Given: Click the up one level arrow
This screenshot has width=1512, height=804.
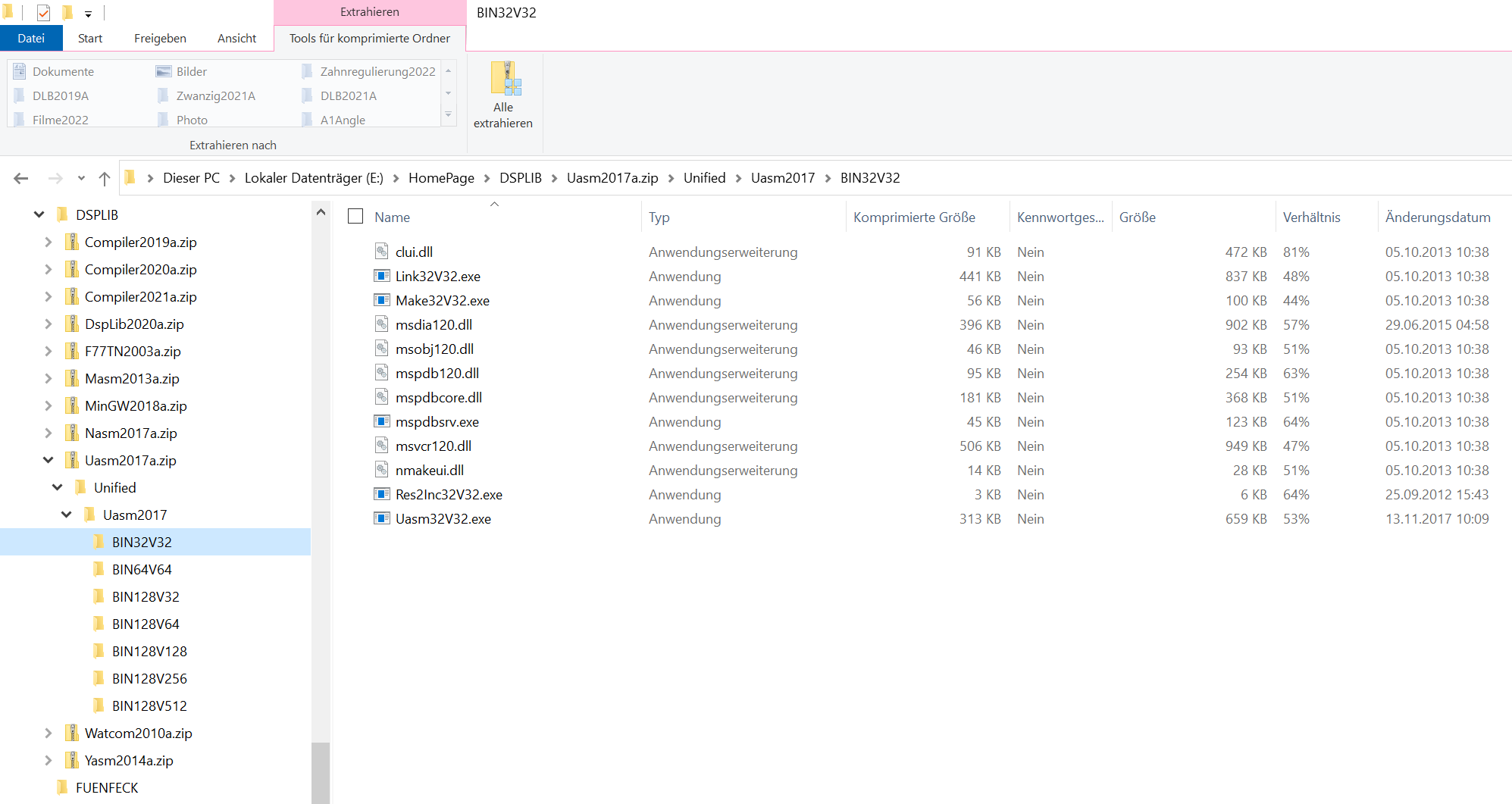Looking at the screenshot, I should coord(105,178).
